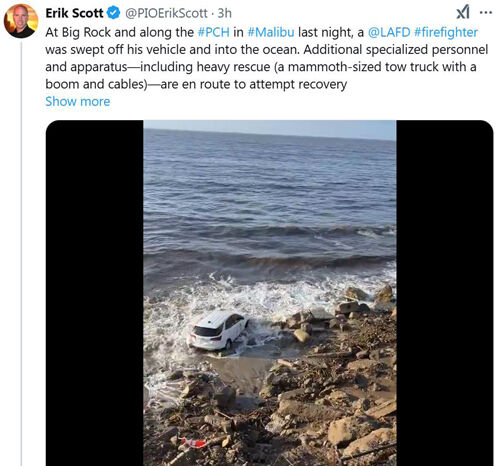Open the #firefighter hashtag

pyautogui.click(x=446, y=32)
